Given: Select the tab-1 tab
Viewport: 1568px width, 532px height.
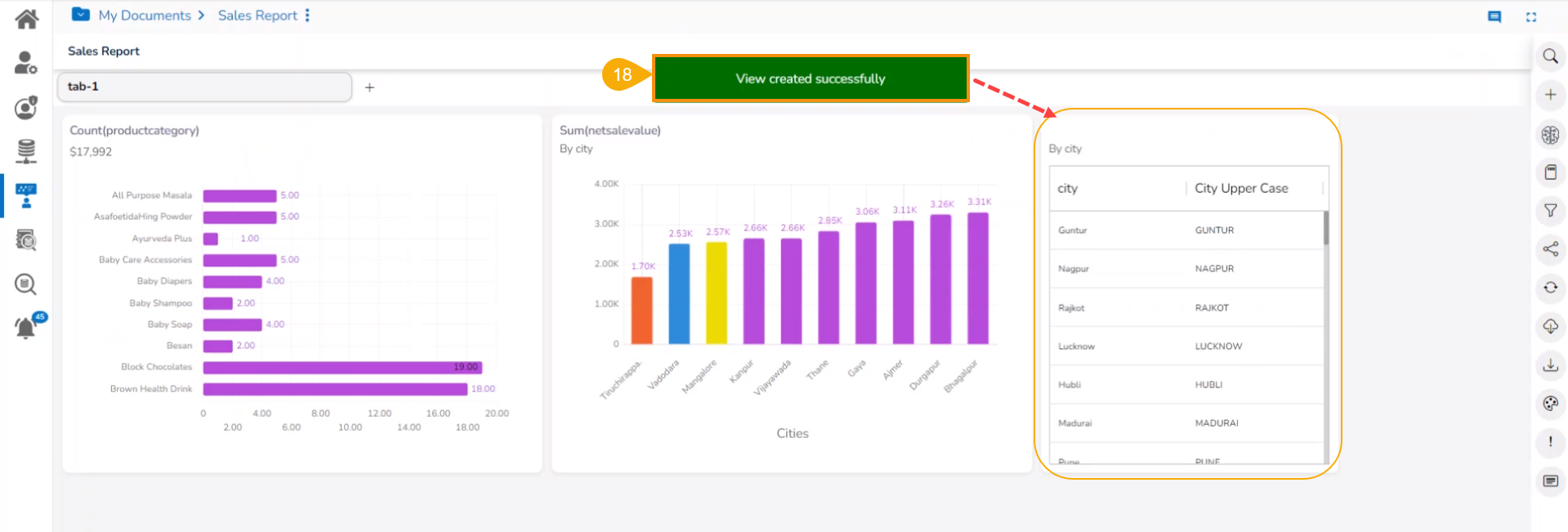Looking at the screenshot, I should [204, 87].
